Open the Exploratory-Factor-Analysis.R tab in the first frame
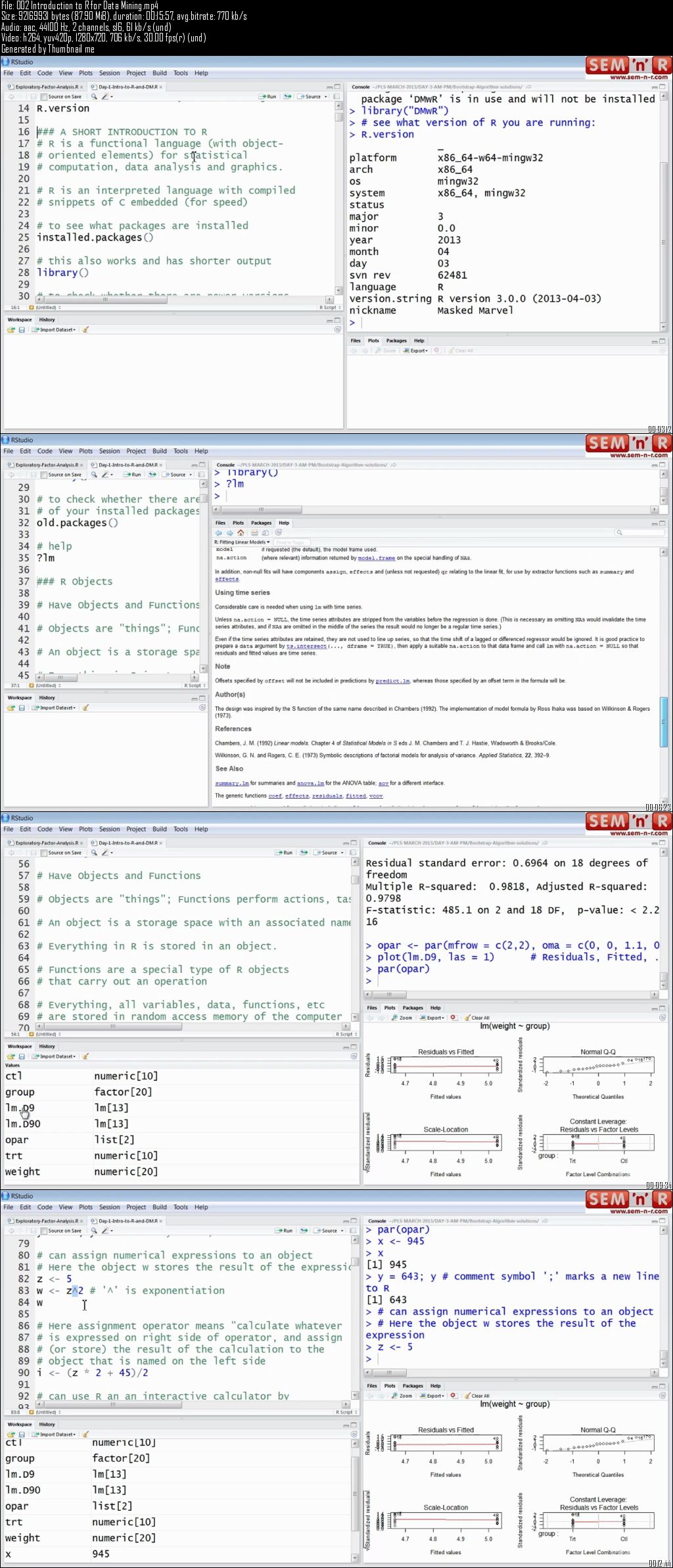This screenshot has height=1568, width=673. (x=46, y=87)
